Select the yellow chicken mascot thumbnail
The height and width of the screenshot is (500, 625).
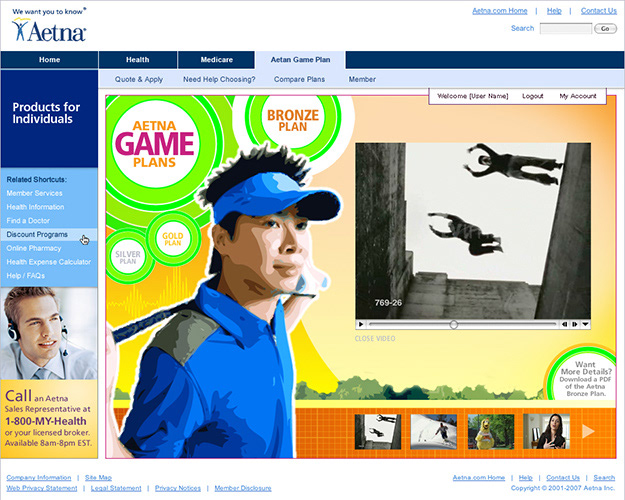click(x=491, y=431)
